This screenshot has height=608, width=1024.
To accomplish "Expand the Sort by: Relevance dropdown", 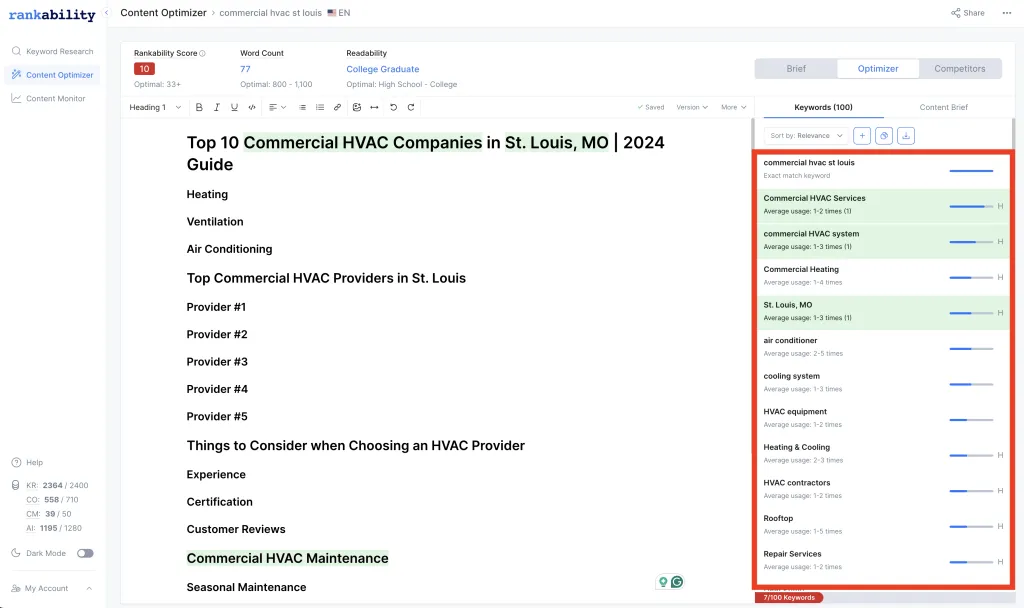I will [805, 135].
